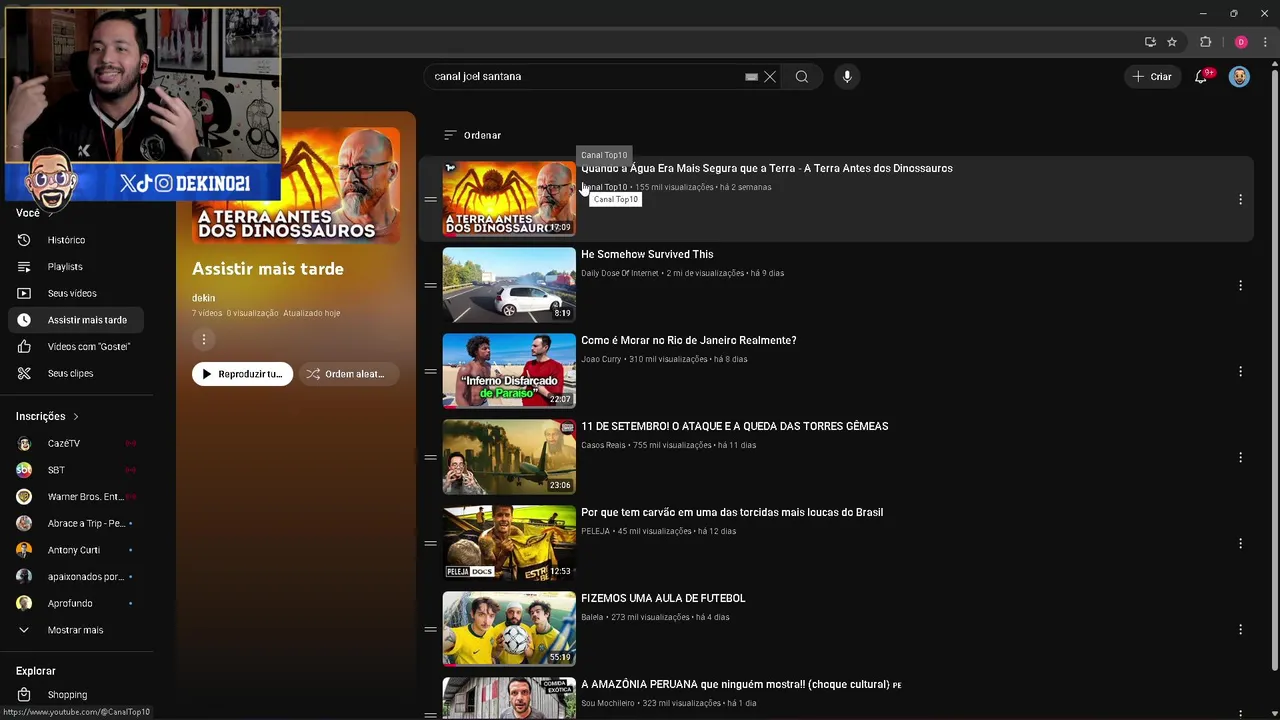Click Daily Dose Of Internet channel name
The height and width of the screenshot is (720, 1280).
(x=620, y=274)
